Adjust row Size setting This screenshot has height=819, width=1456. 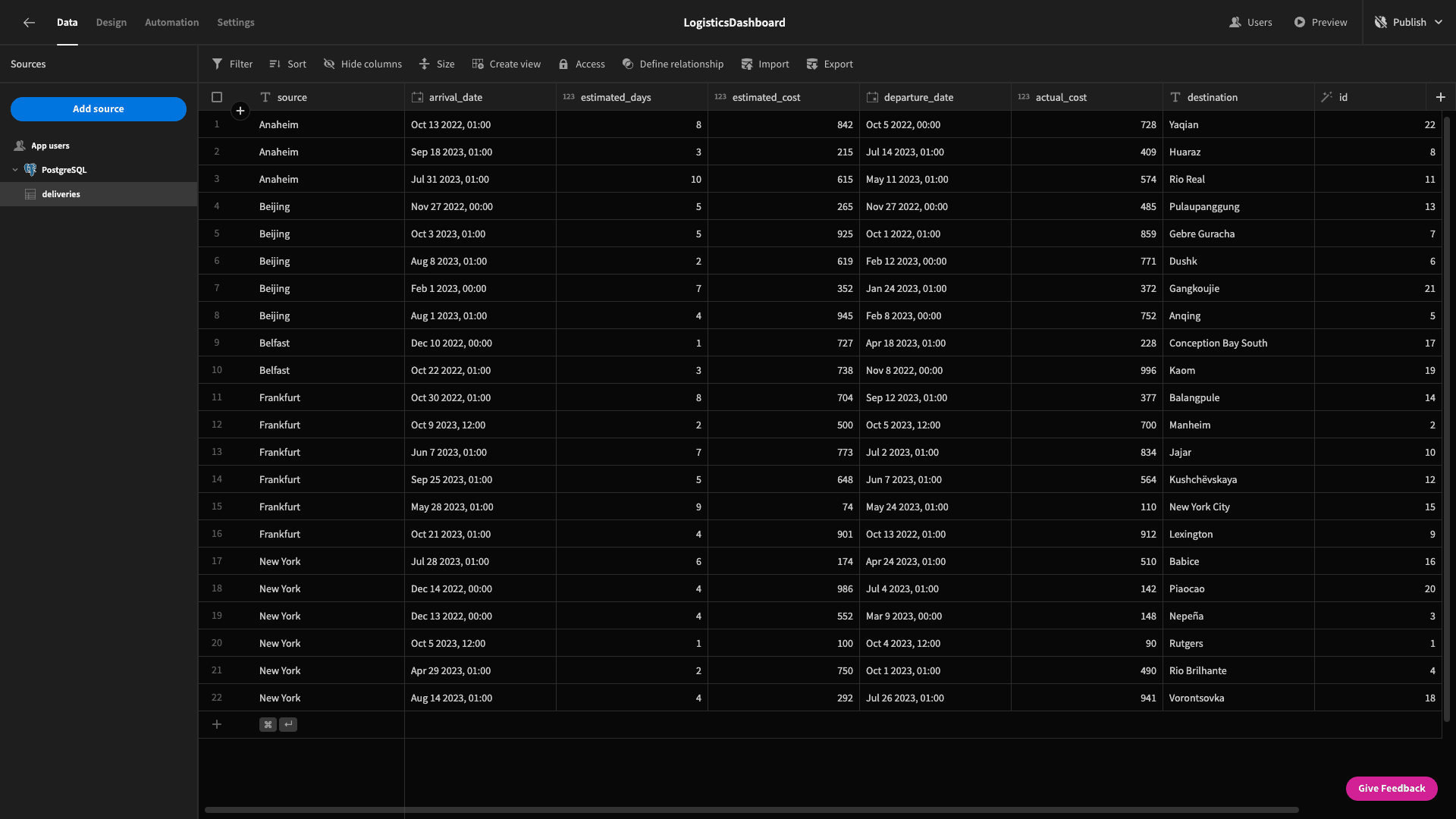(437, 64)
